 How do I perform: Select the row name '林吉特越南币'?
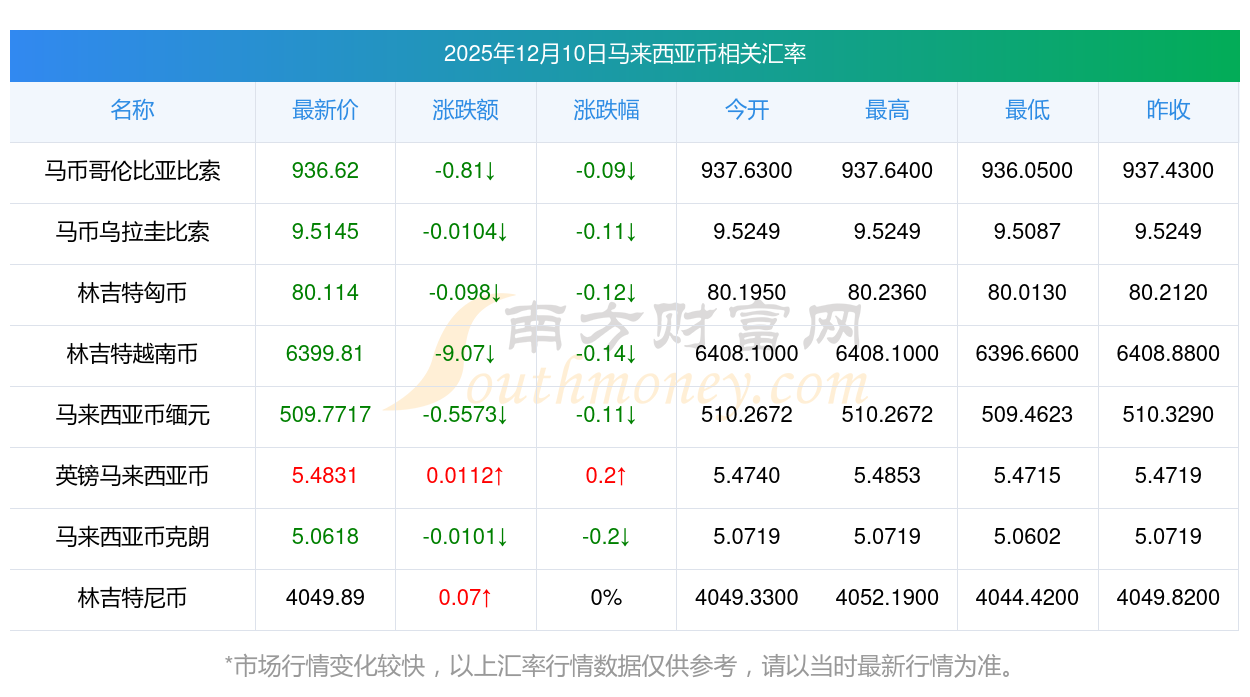pyautogui.click(x=132, y=354)
